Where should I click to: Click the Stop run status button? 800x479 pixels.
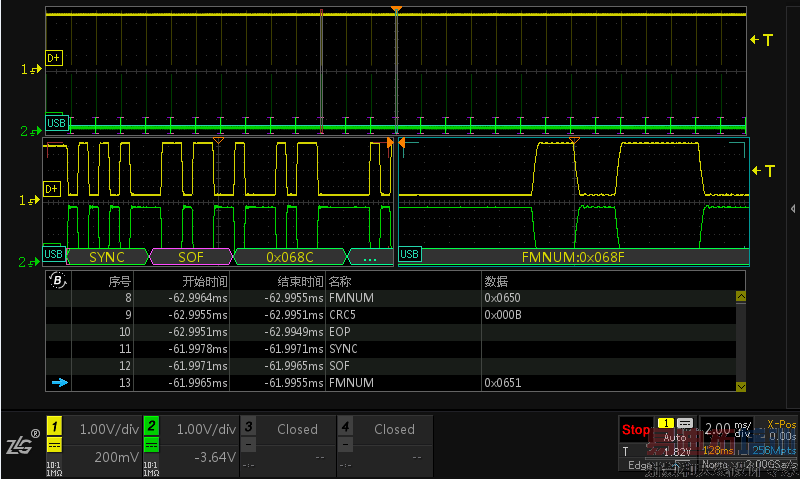click(x=635, y=430)
